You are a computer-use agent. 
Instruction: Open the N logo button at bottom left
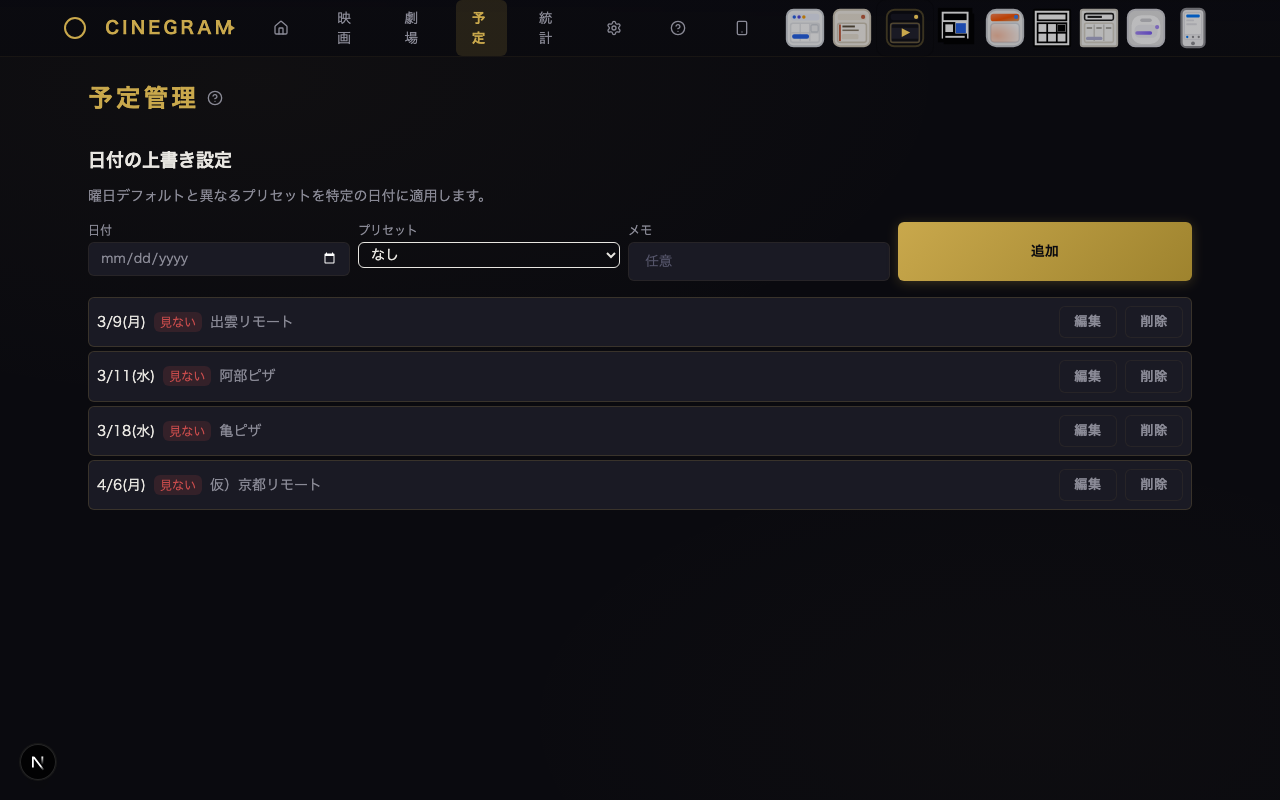click(38, 762)
